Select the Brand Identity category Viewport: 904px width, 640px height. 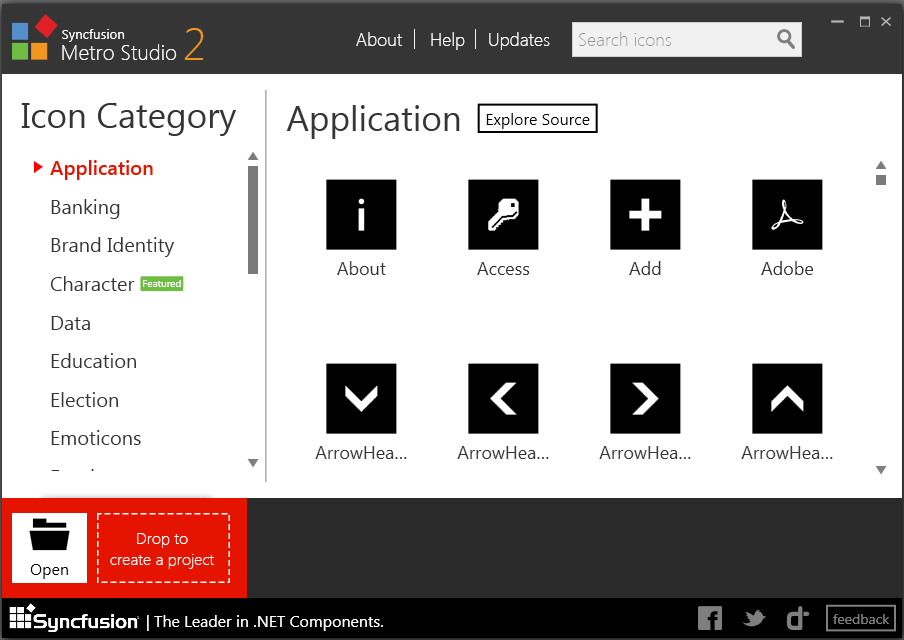(112, 246)
